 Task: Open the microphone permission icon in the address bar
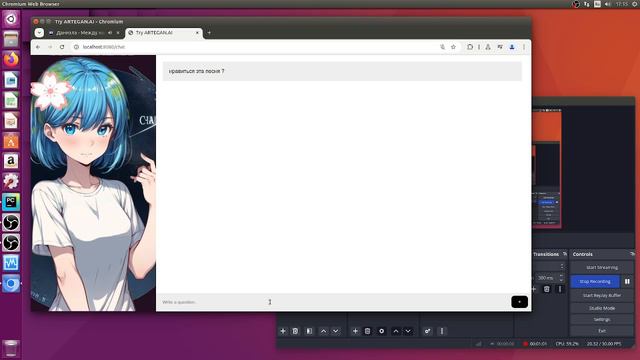point(442,47)
